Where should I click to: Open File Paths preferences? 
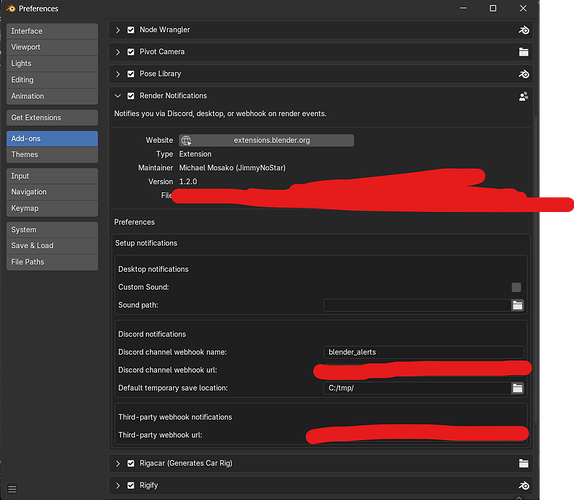[x=52, y=262]
